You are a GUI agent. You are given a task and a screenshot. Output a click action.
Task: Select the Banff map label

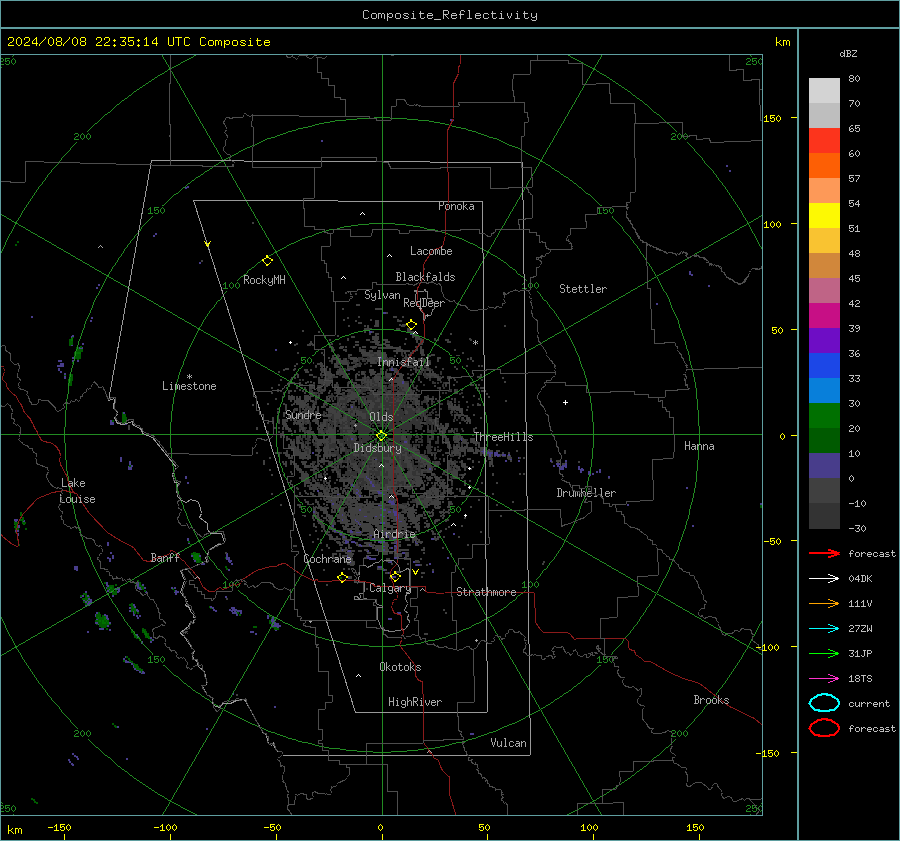pyautogui.click(x=165, y=558)
